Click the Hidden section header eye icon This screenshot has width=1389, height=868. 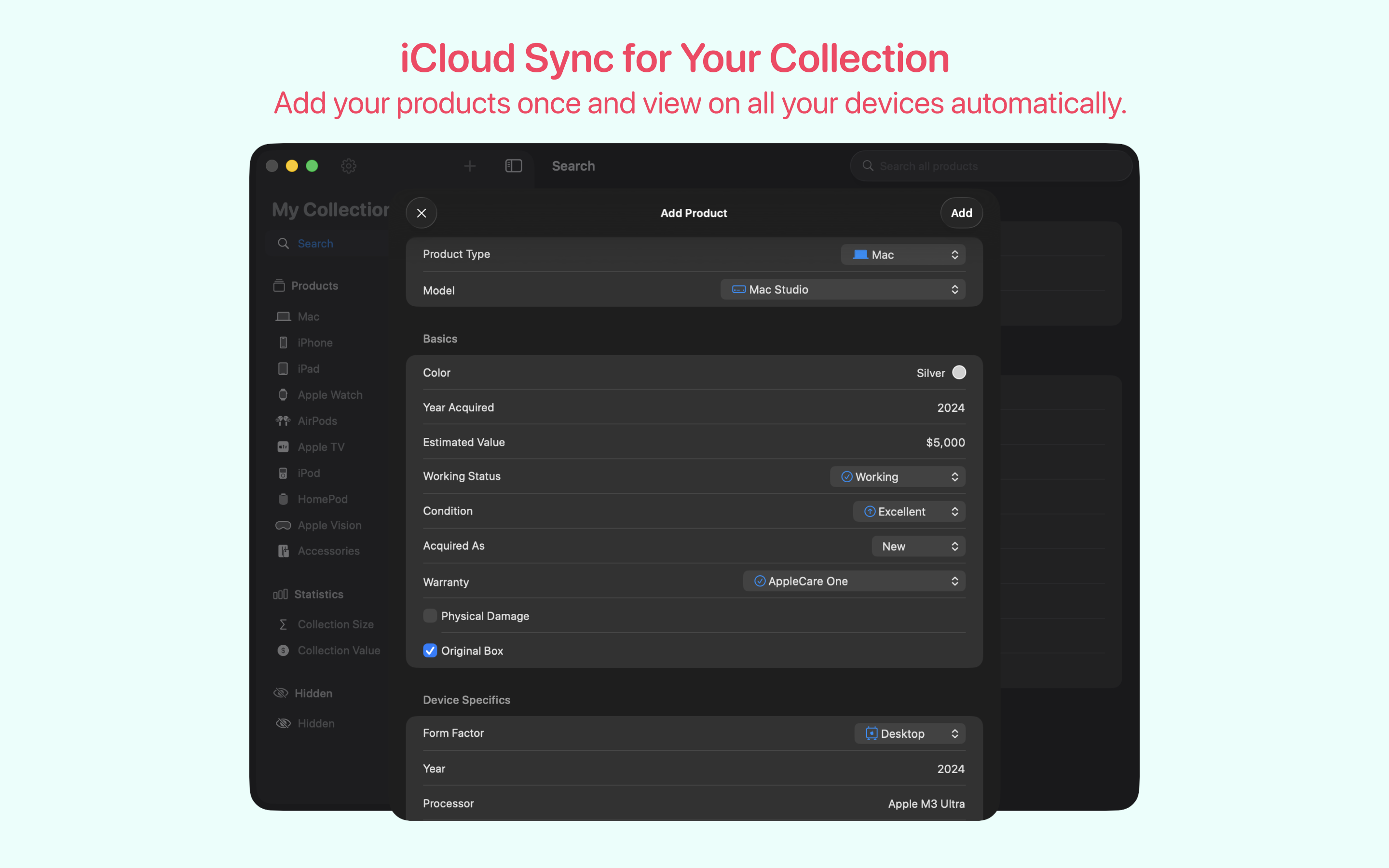tap(280, 693)
